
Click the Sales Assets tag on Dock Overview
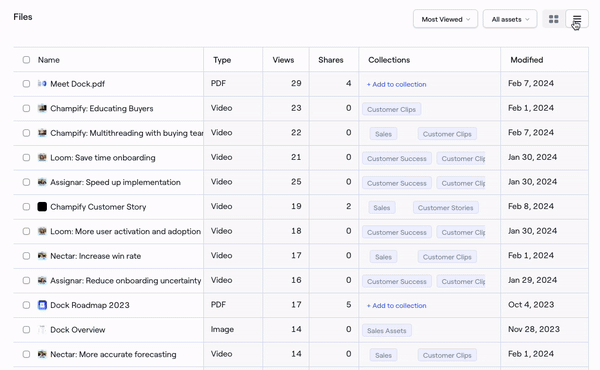[x=386, y=331]
